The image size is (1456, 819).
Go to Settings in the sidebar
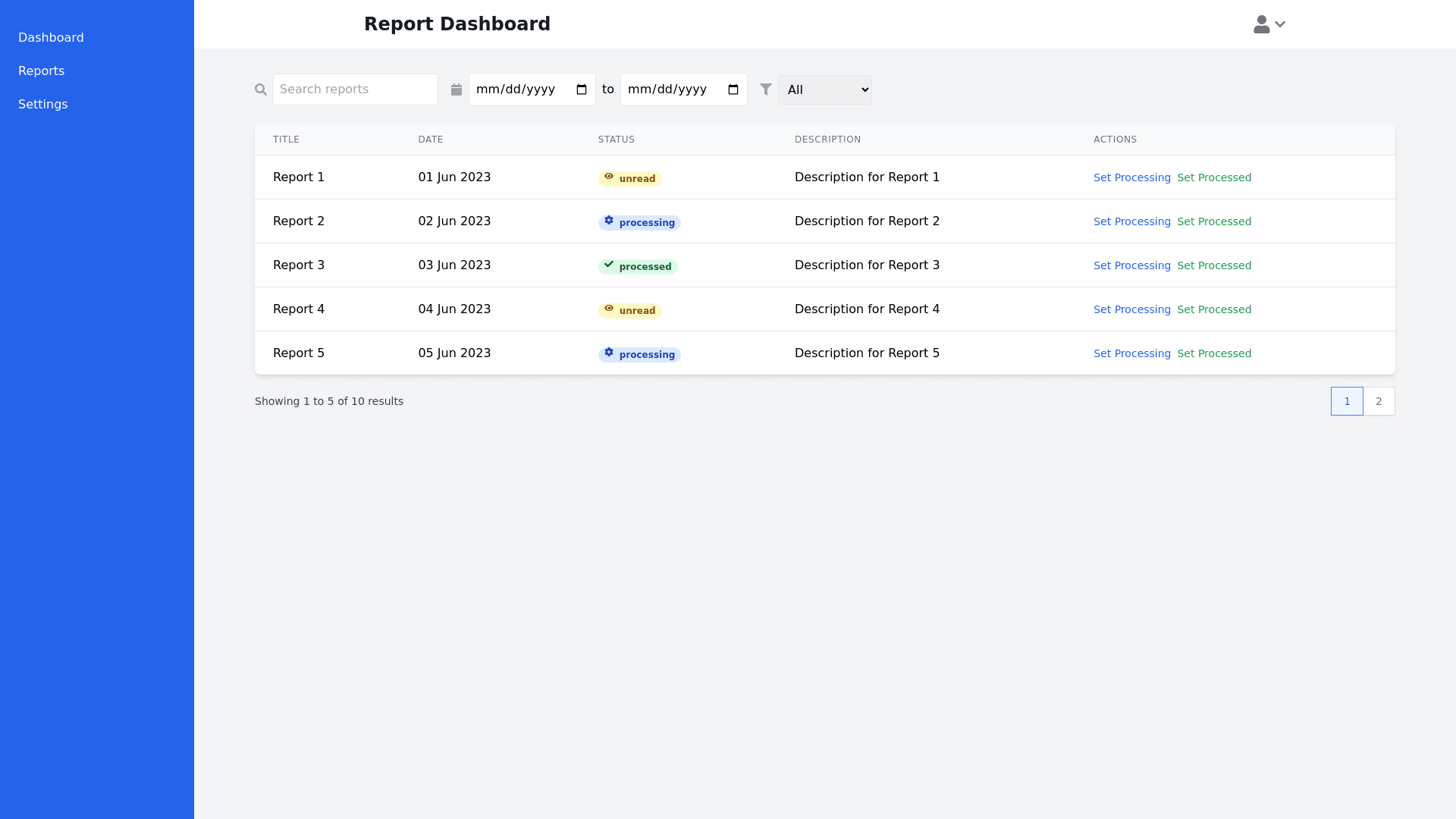click(x=42, y=104)
